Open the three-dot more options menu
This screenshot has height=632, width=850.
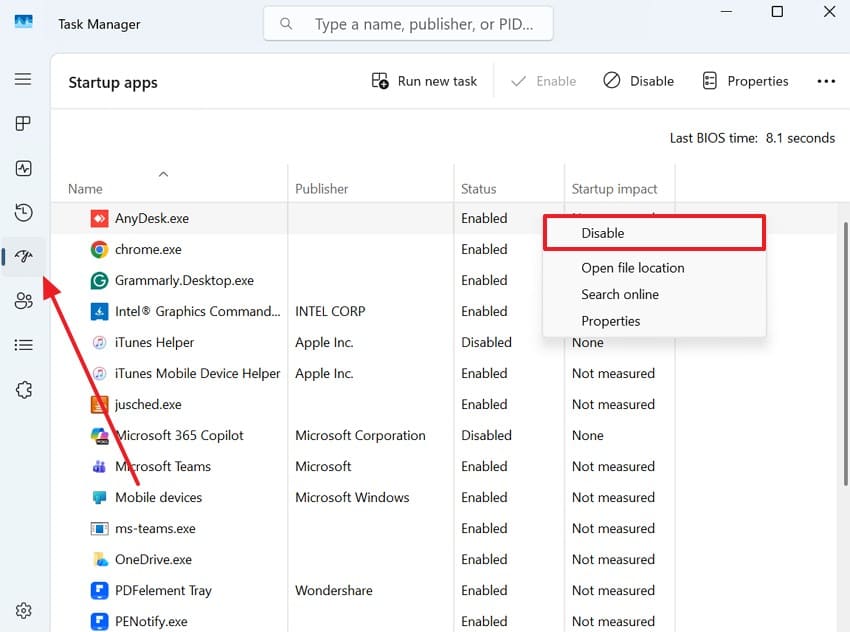pos(826,81)
